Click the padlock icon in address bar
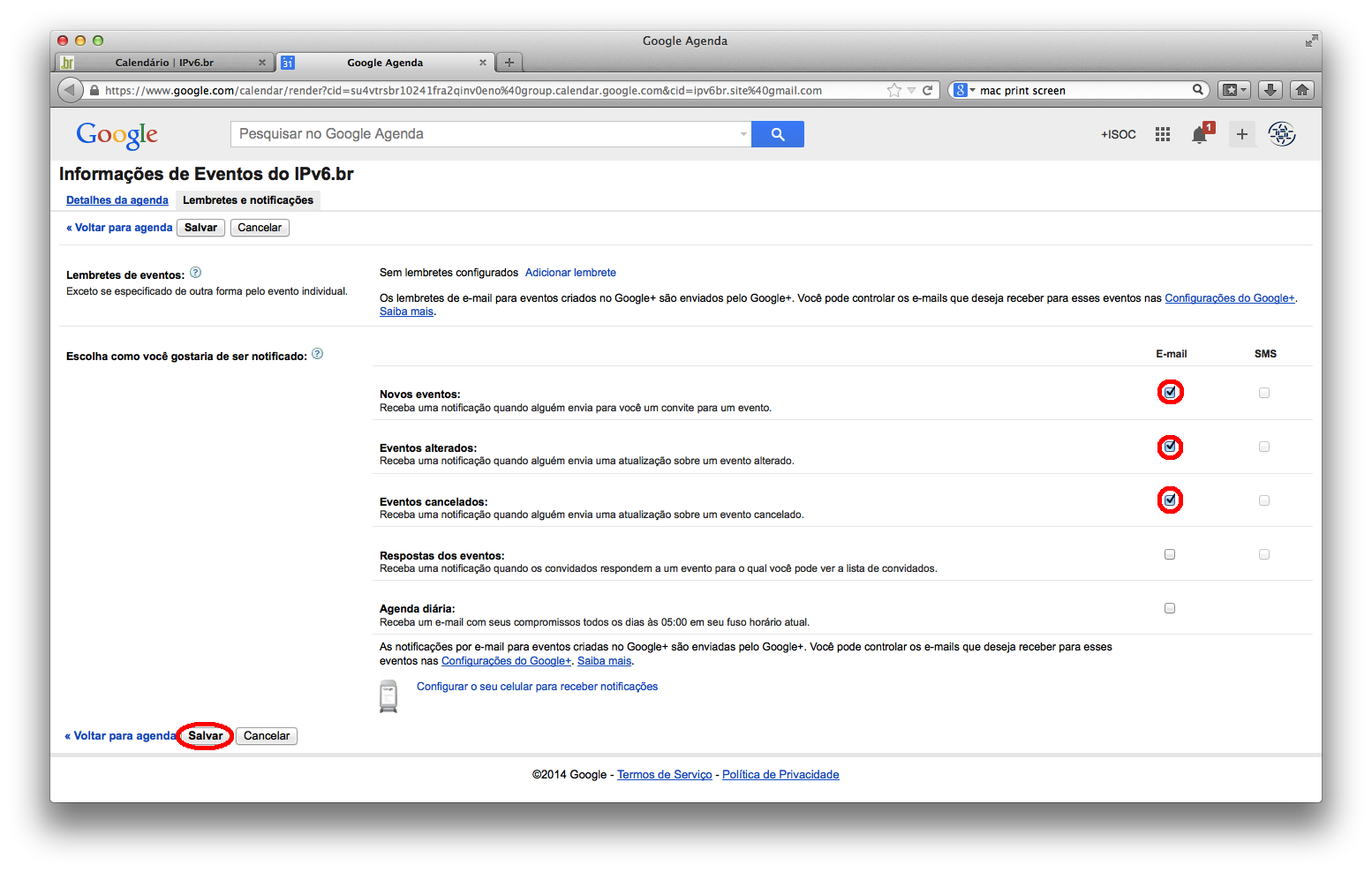This screenshot has height=872, width=1372. (94, 90)
